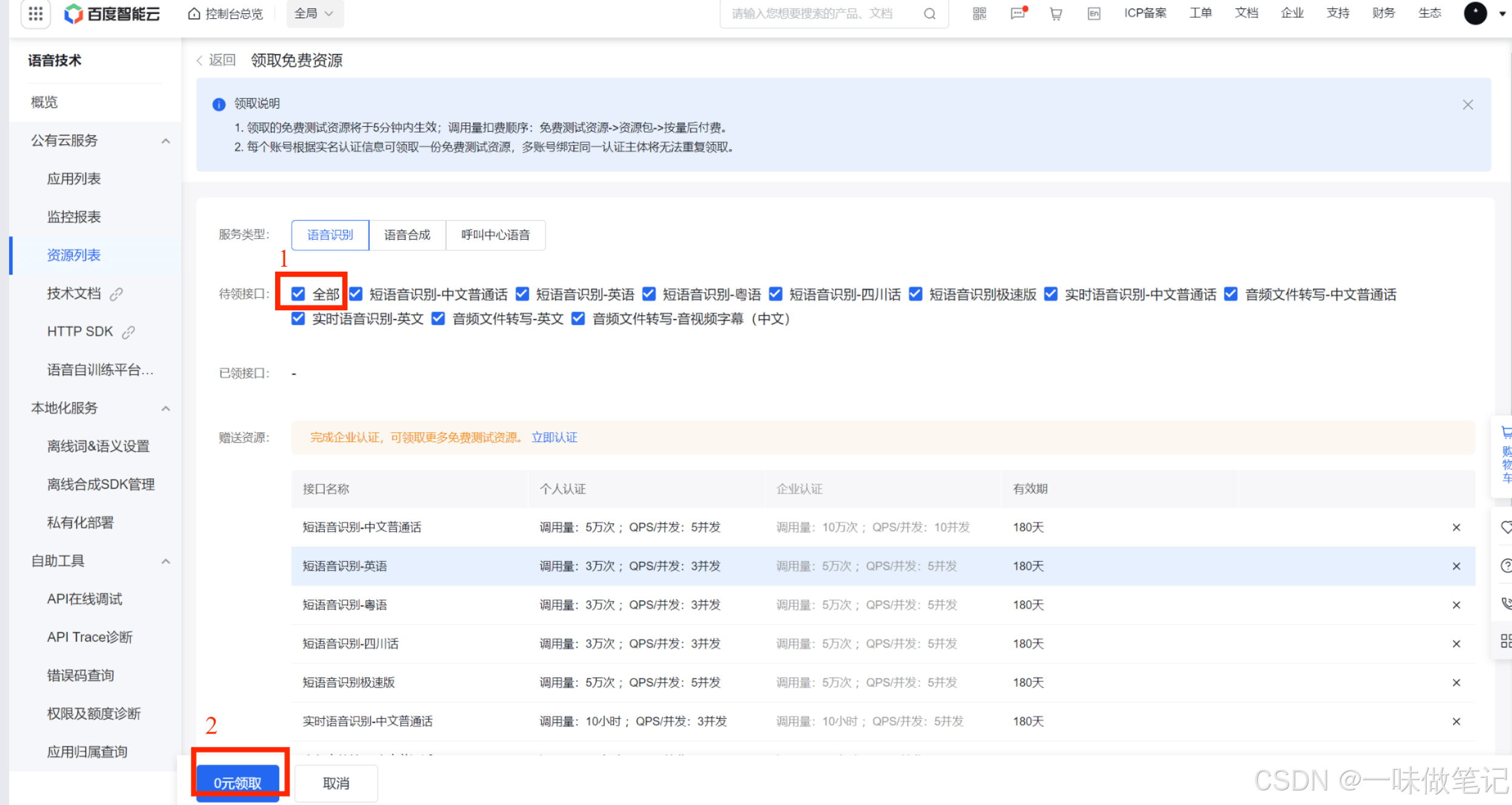Collapse the 自助工具 sidebar section

(165, 561)
